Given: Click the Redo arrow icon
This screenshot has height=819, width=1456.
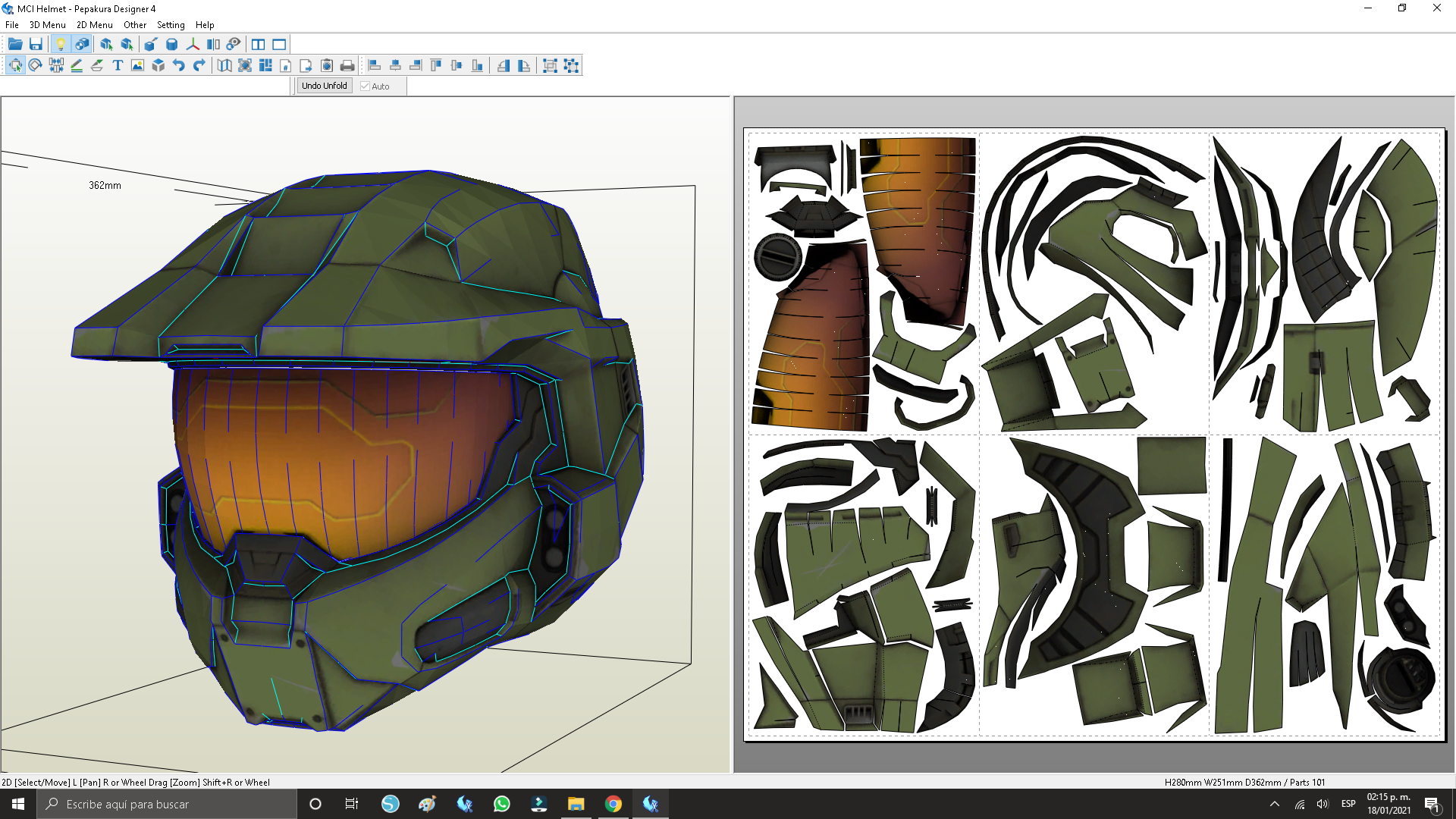Looking at the screenshot, I should (x=199, y=66).
